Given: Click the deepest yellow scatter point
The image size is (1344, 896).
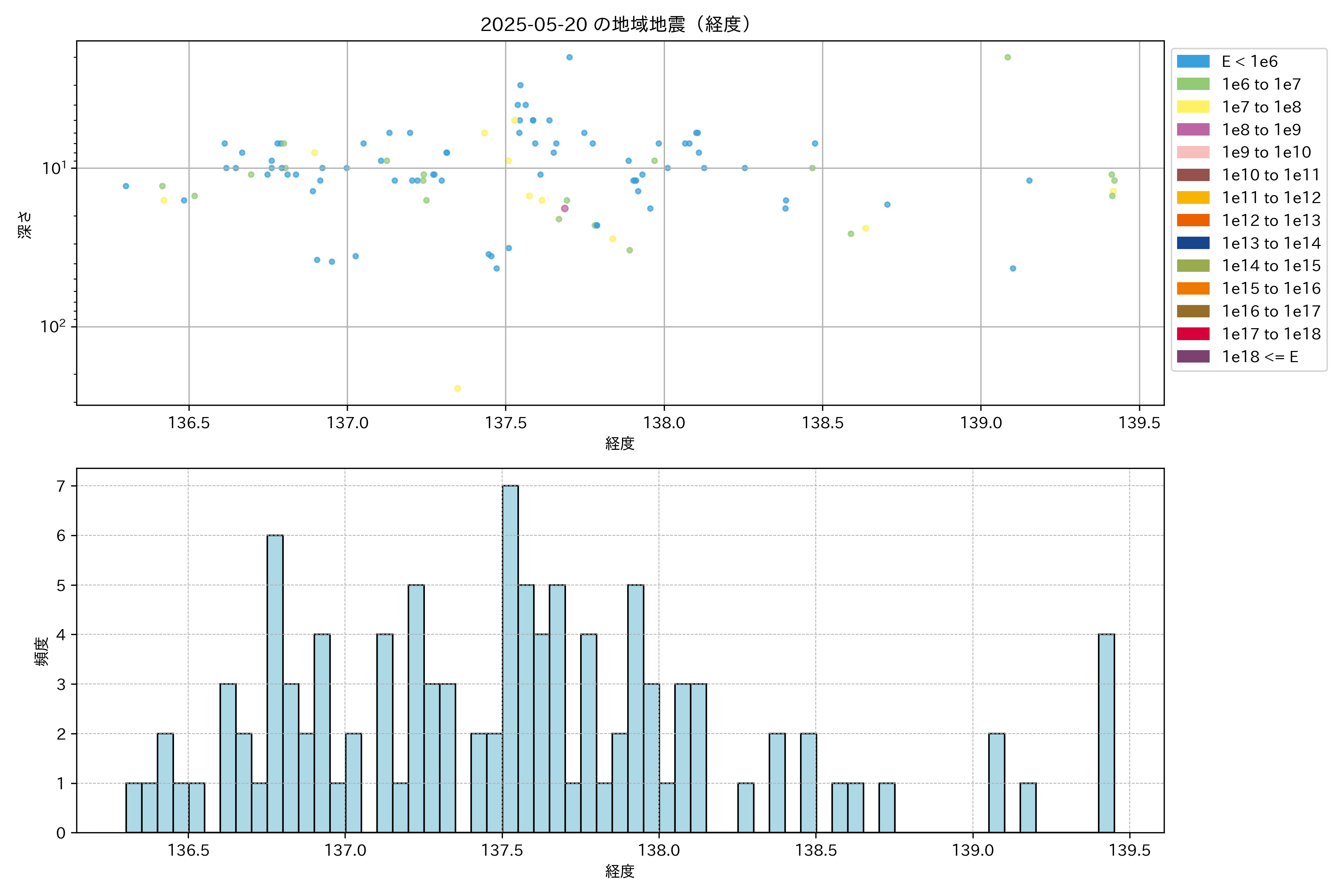Looking at the screenshot, I should click(x=457, y=389).
